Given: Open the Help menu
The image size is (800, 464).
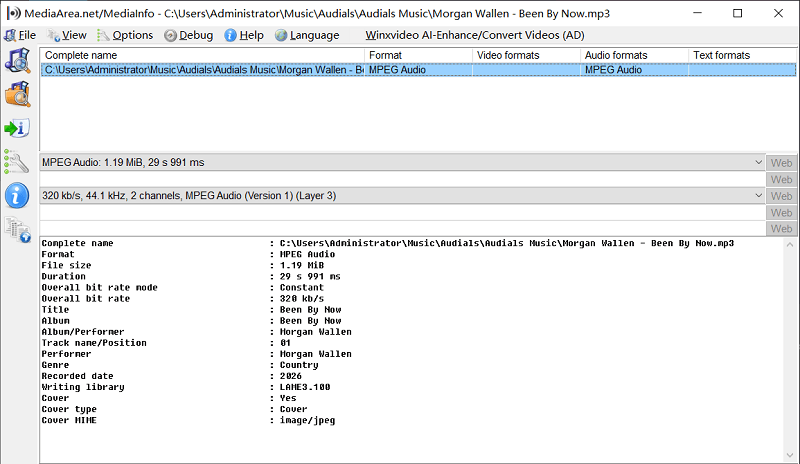Looking at the screenshot, I should pyautogui.click(x=244, y=35).
